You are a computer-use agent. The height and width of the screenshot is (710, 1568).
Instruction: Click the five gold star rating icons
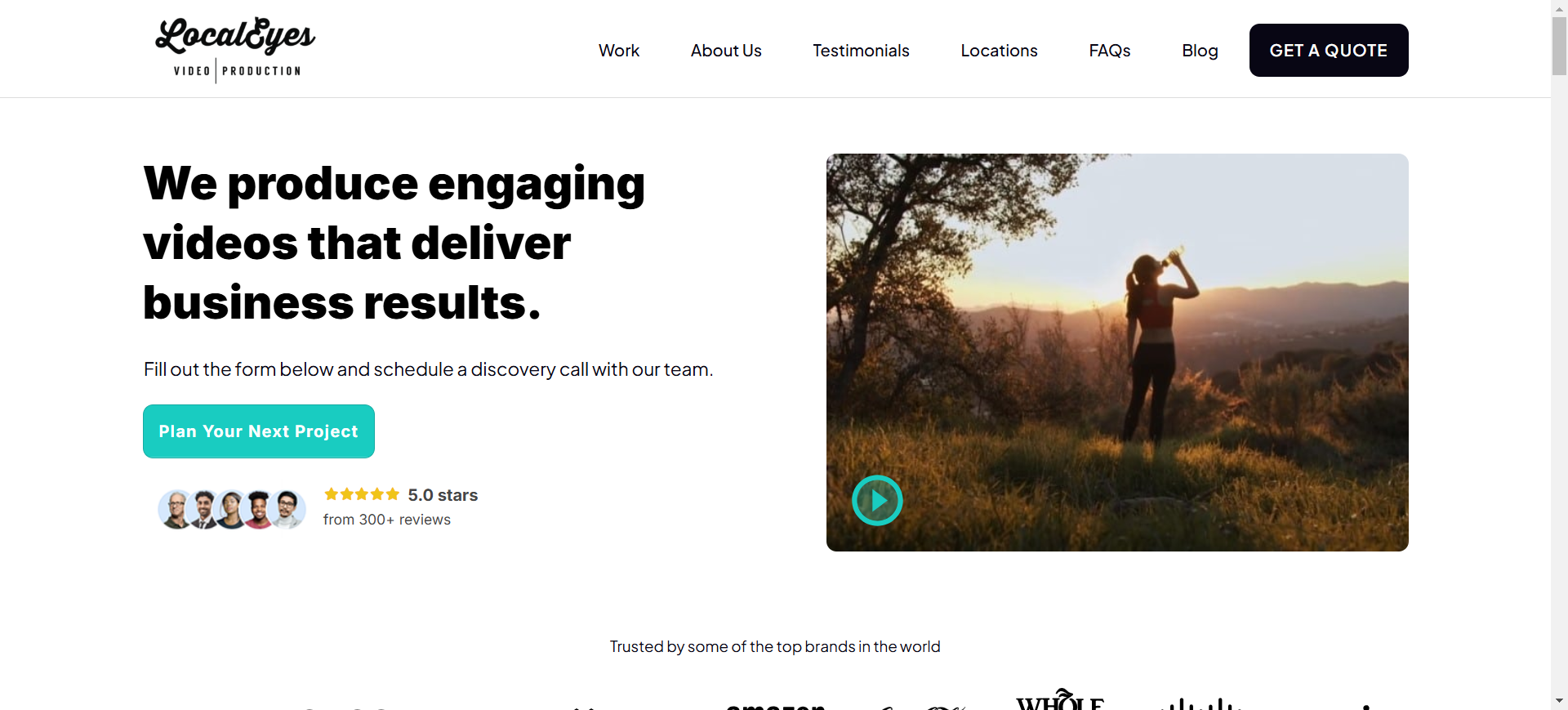[362, 494]
